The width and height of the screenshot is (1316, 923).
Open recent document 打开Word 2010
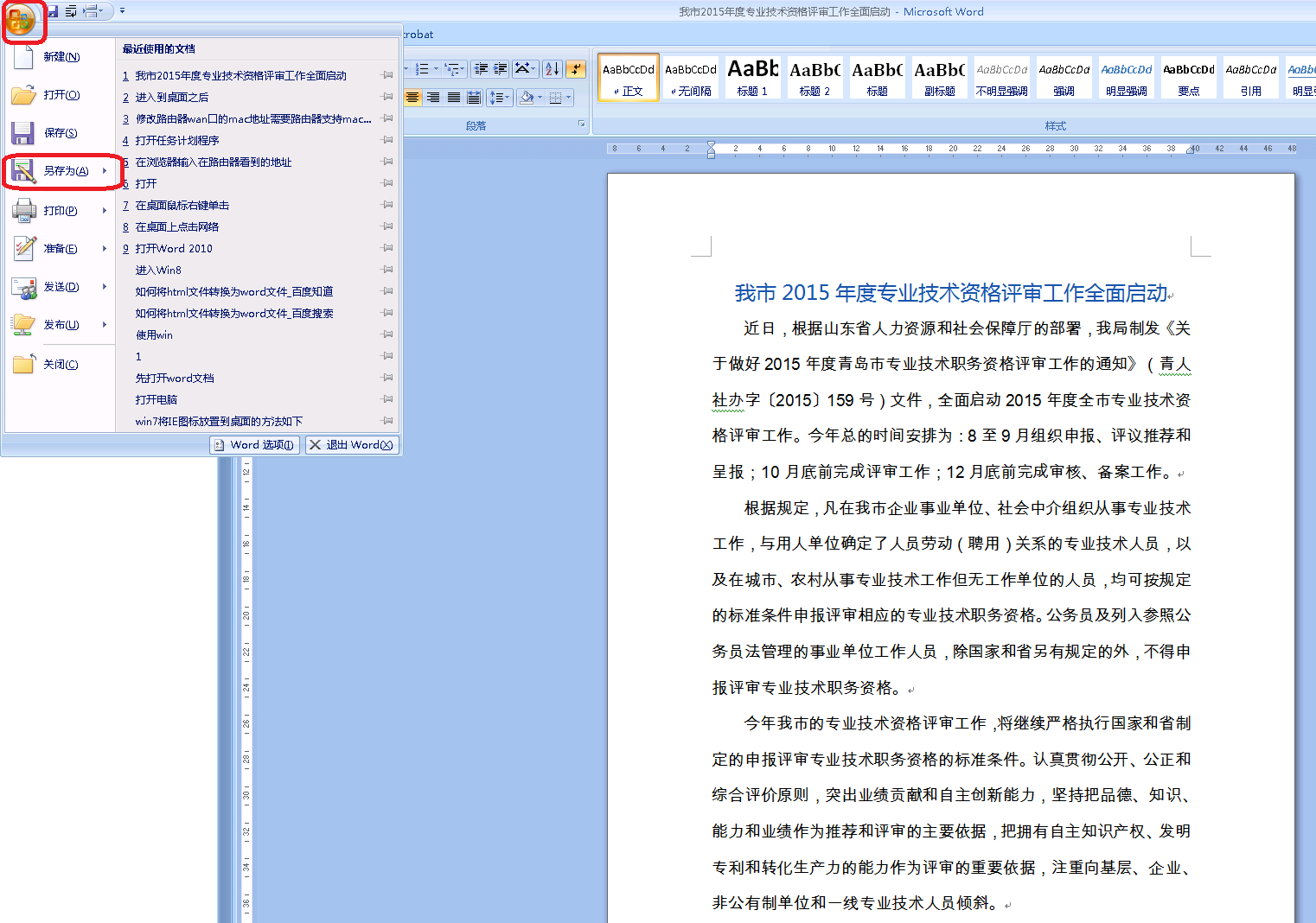click(174, 249)
